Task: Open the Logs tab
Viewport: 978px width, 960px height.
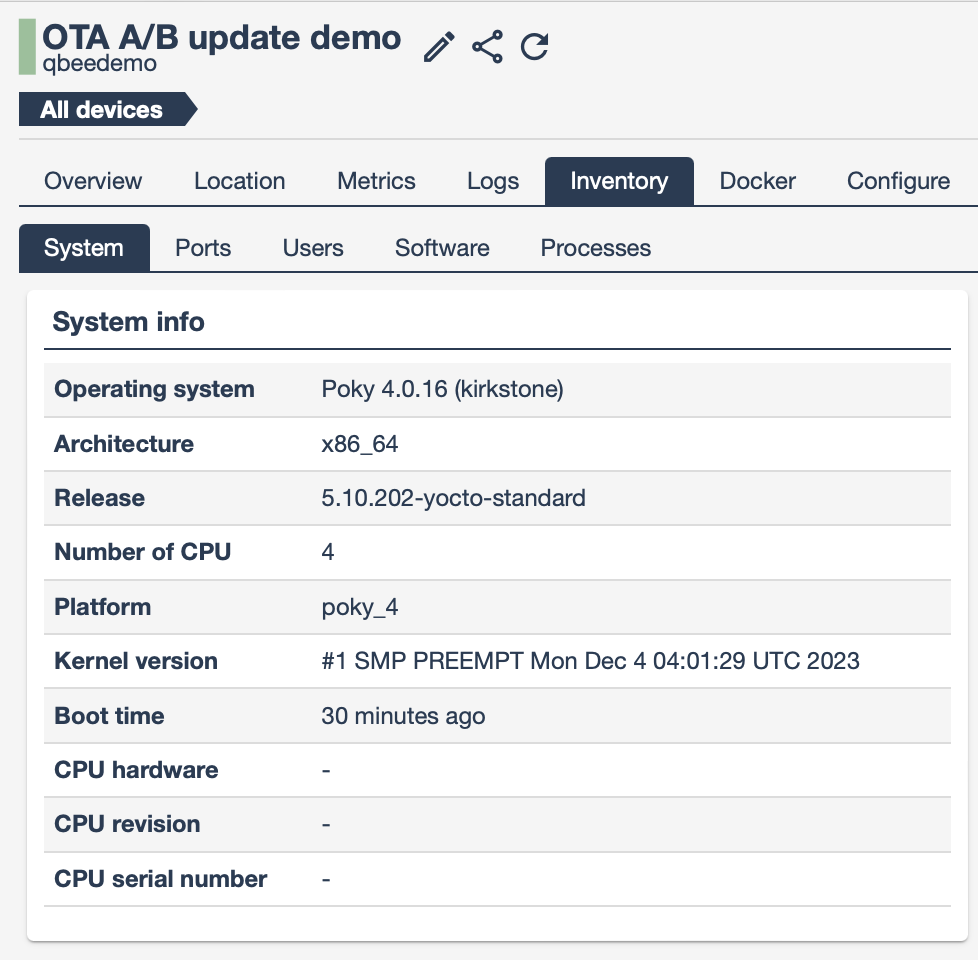Action: (x=493, y=181)
